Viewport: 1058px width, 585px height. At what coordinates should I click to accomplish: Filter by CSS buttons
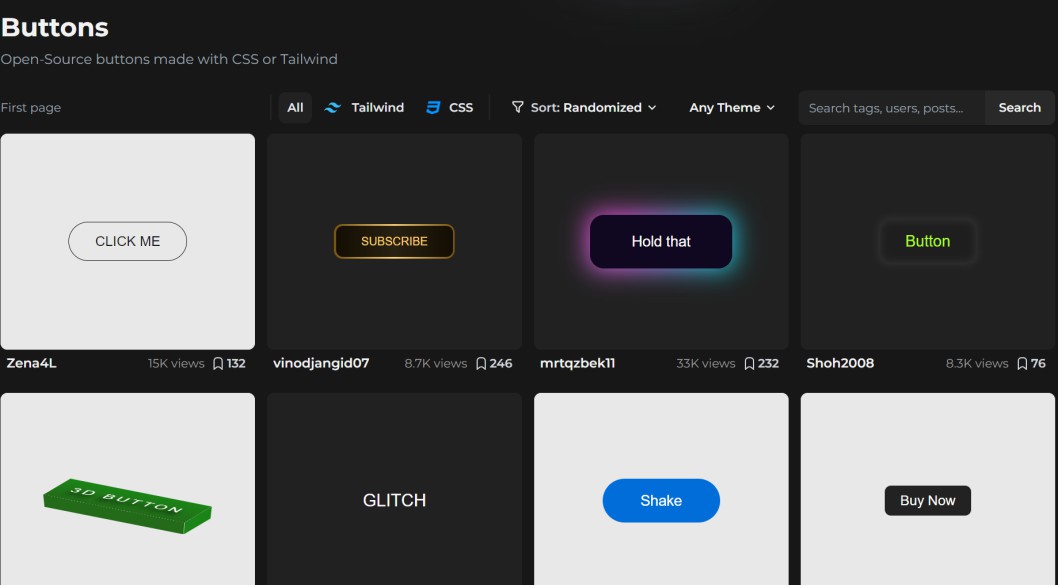449,107
